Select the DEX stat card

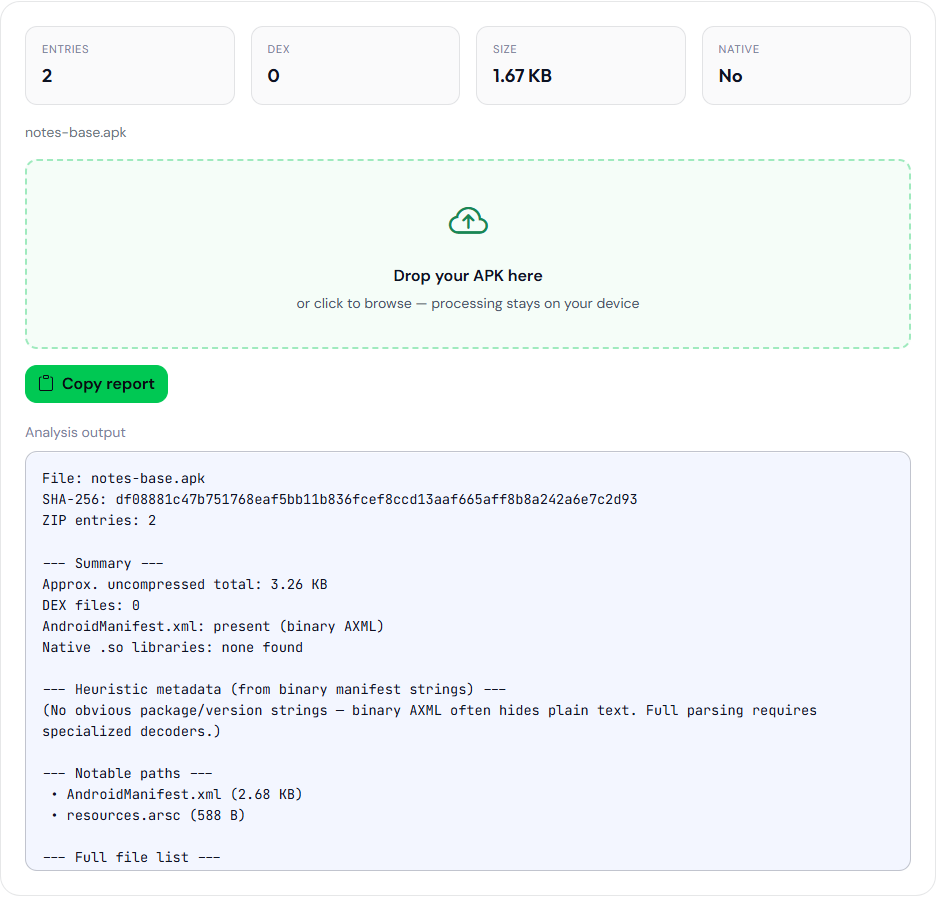click(x=355, y=65)
